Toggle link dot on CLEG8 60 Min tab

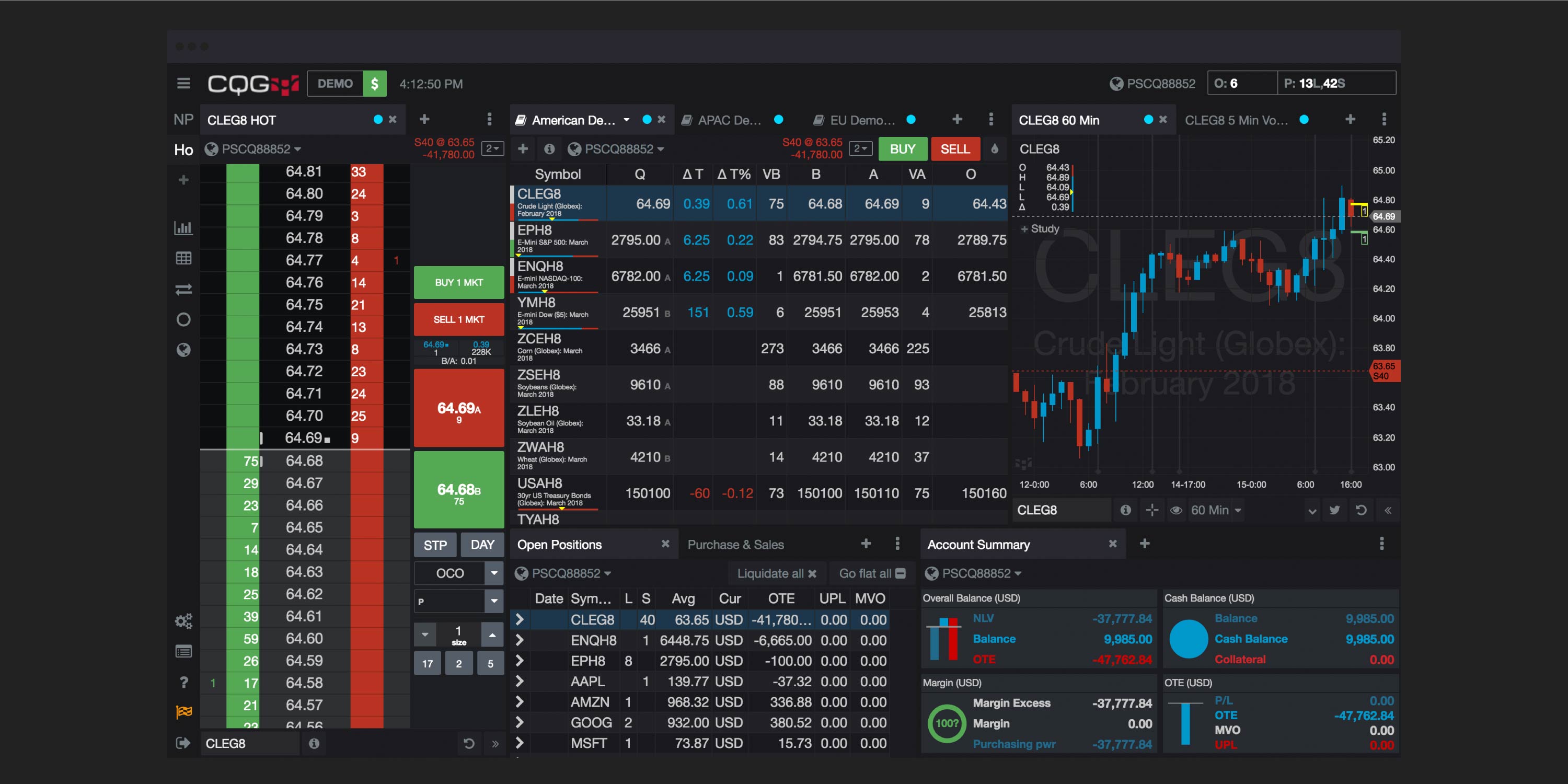[1148, 119]
